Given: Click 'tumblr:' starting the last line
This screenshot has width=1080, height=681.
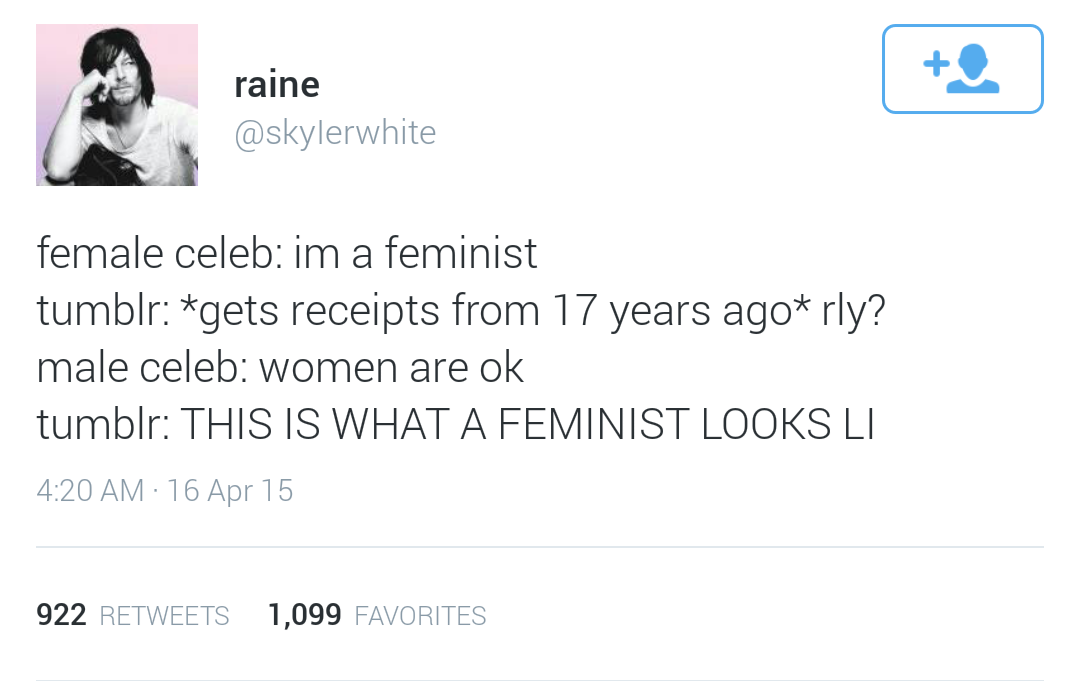Looking at the screenshot, I should pos(104,424).
